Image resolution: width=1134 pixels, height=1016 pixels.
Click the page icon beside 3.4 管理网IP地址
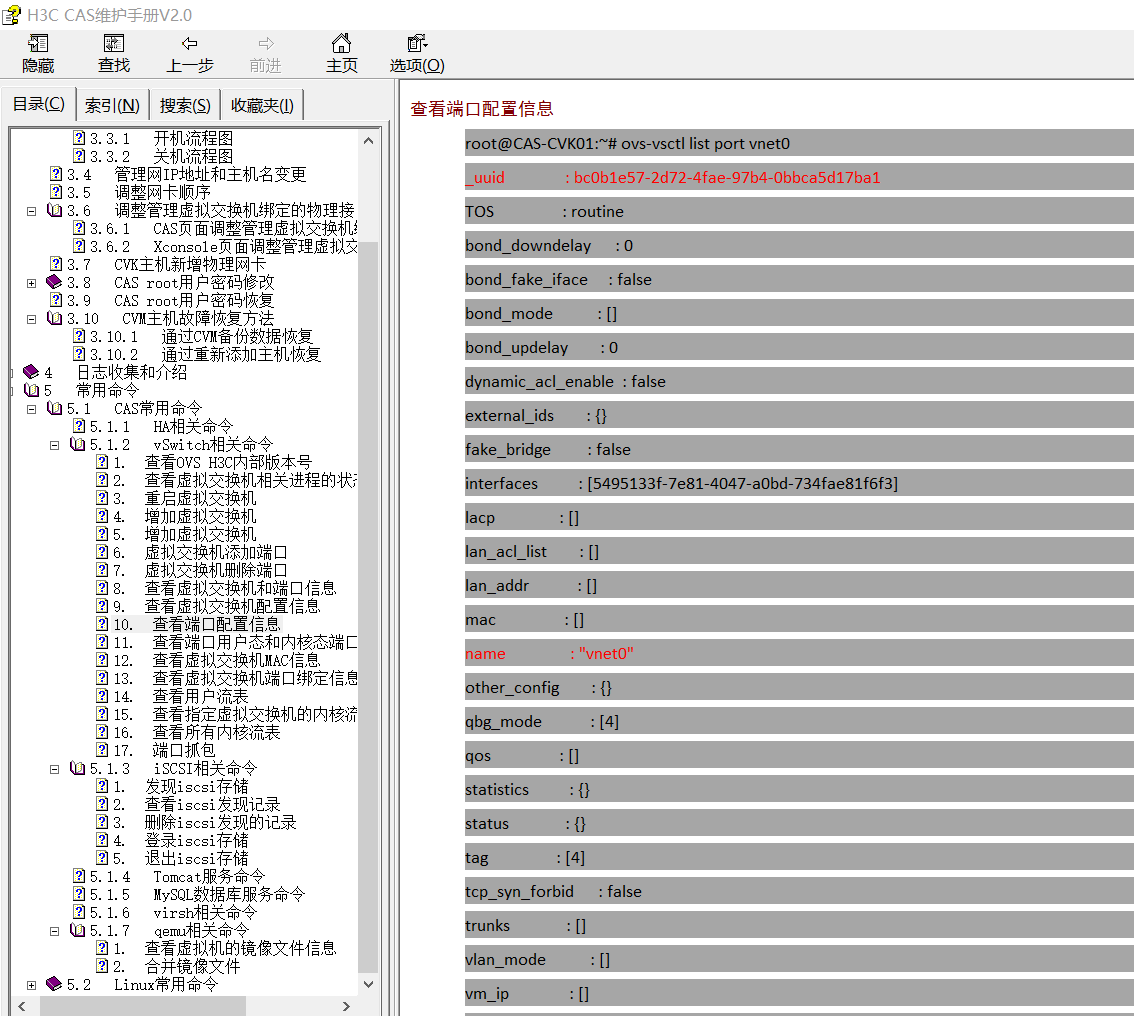pos(56,174)
